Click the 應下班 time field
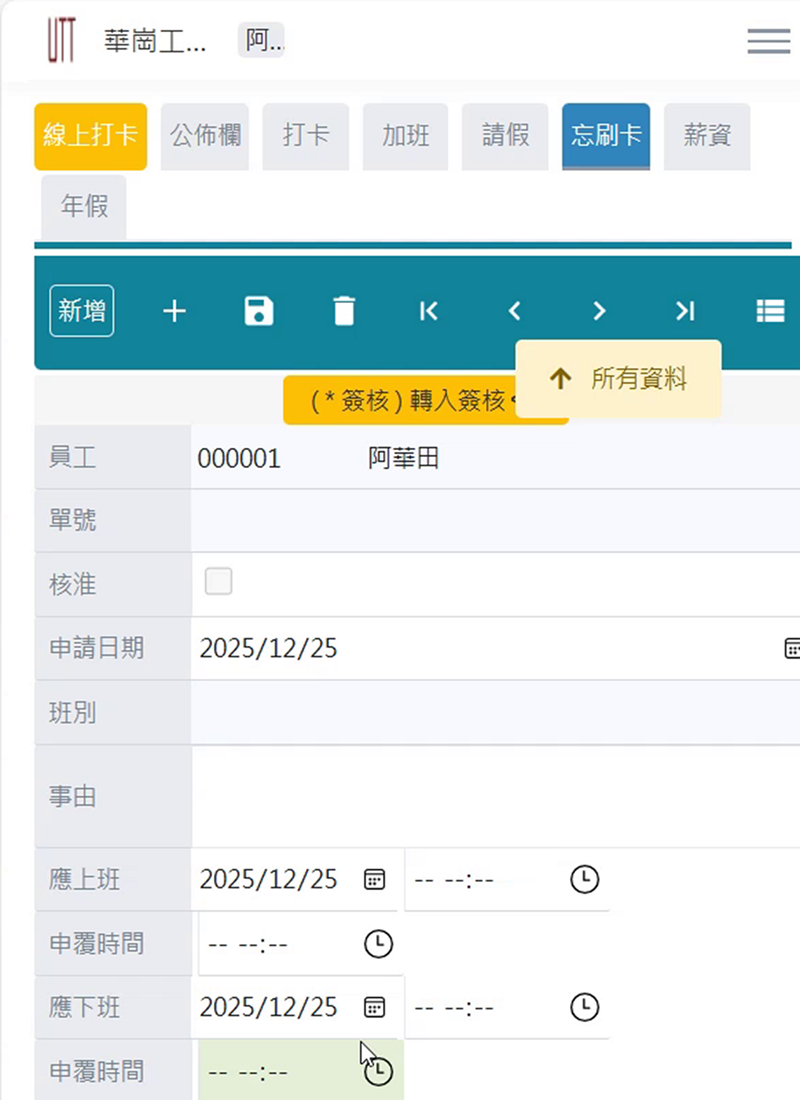 coord(507,1007)
